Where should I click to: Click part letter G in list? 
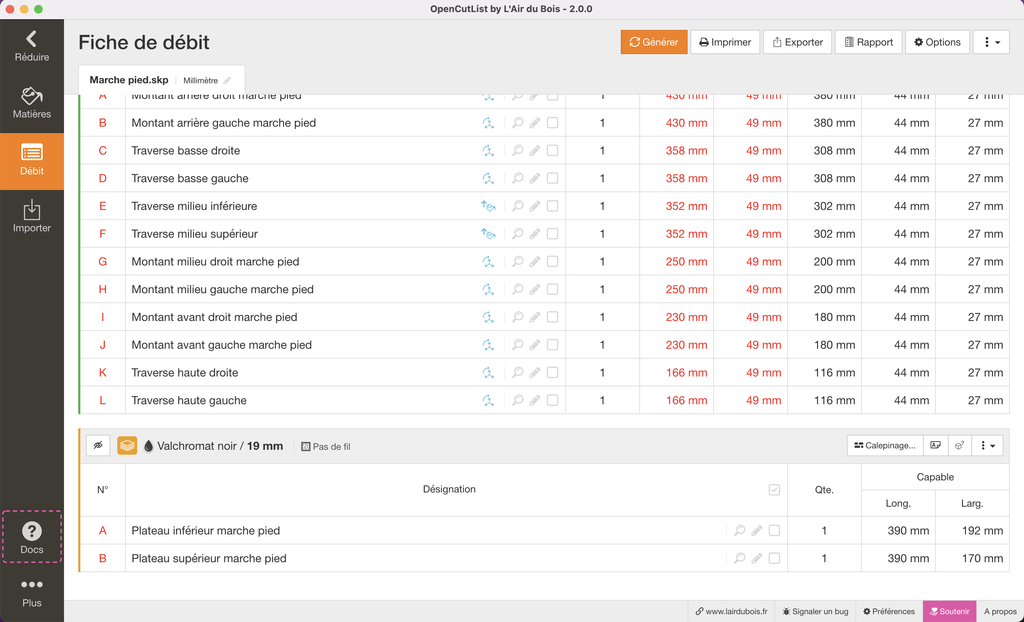click(103, 261)
